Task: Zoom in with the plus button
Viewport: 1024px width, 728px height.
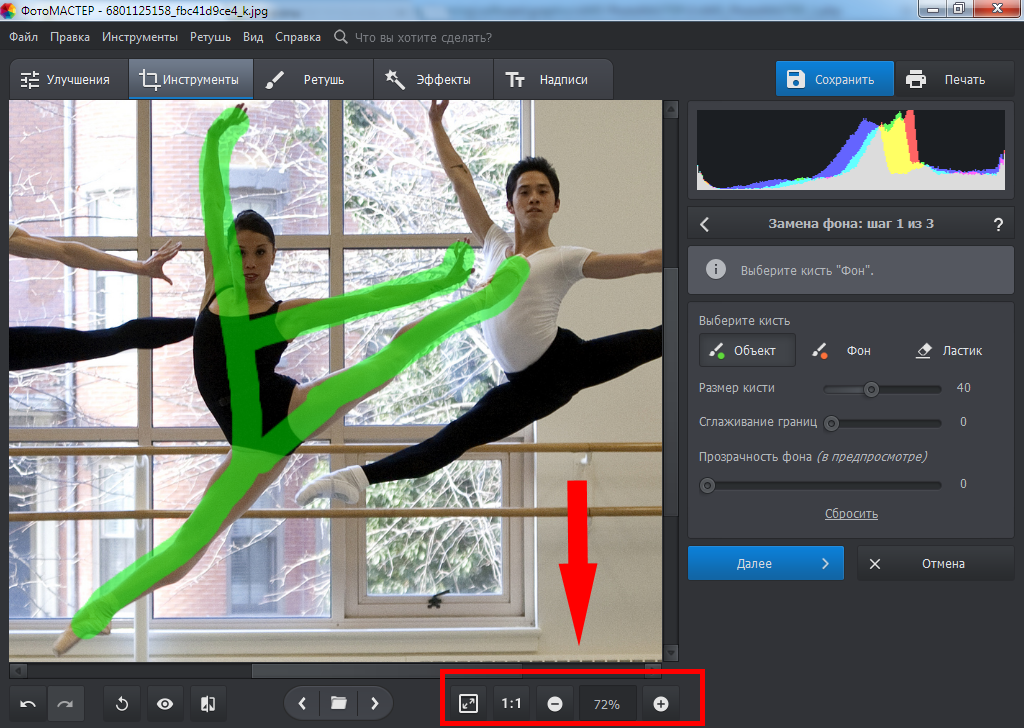Action: click(660, 704)
